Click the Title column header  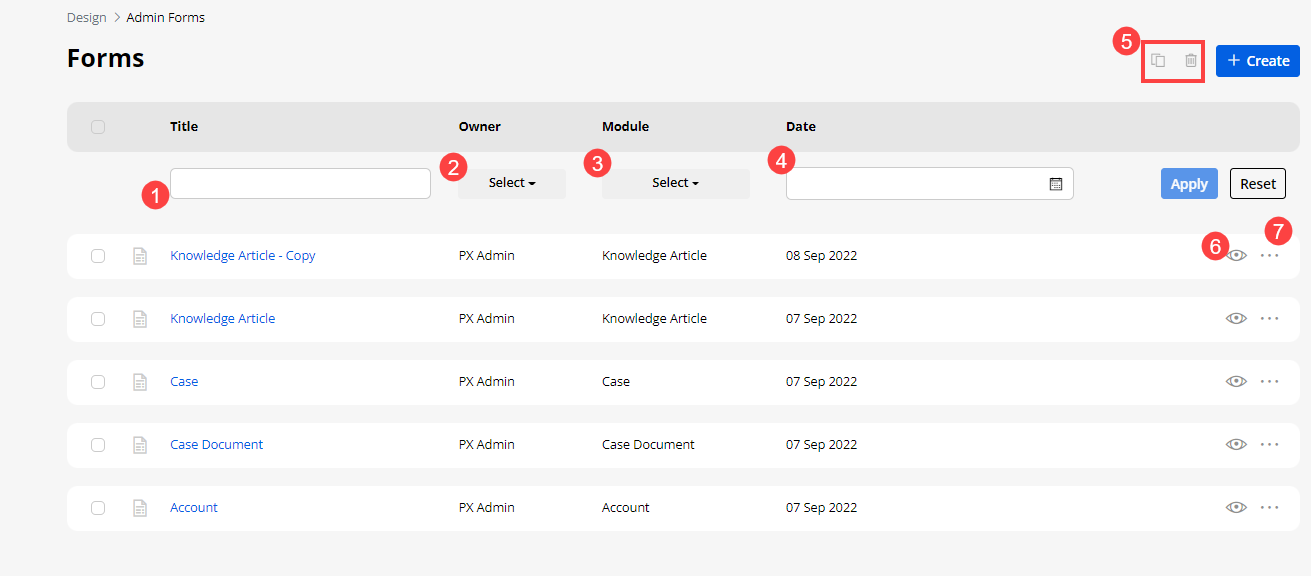point(184,127)
